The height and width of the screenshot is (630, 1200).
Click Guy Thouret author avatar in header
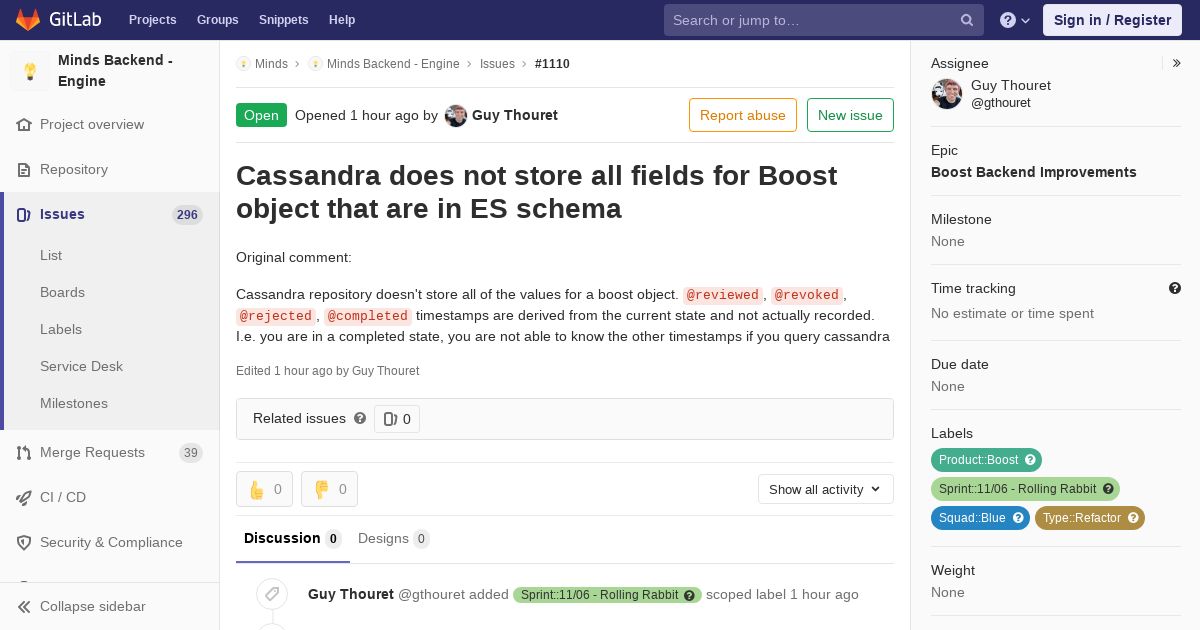click(456, 115)
